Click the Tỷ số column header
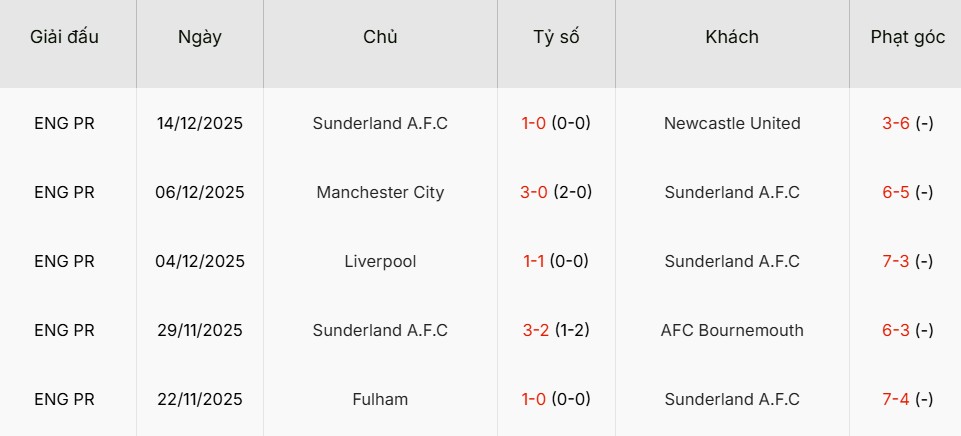 [x=556, y=37]
